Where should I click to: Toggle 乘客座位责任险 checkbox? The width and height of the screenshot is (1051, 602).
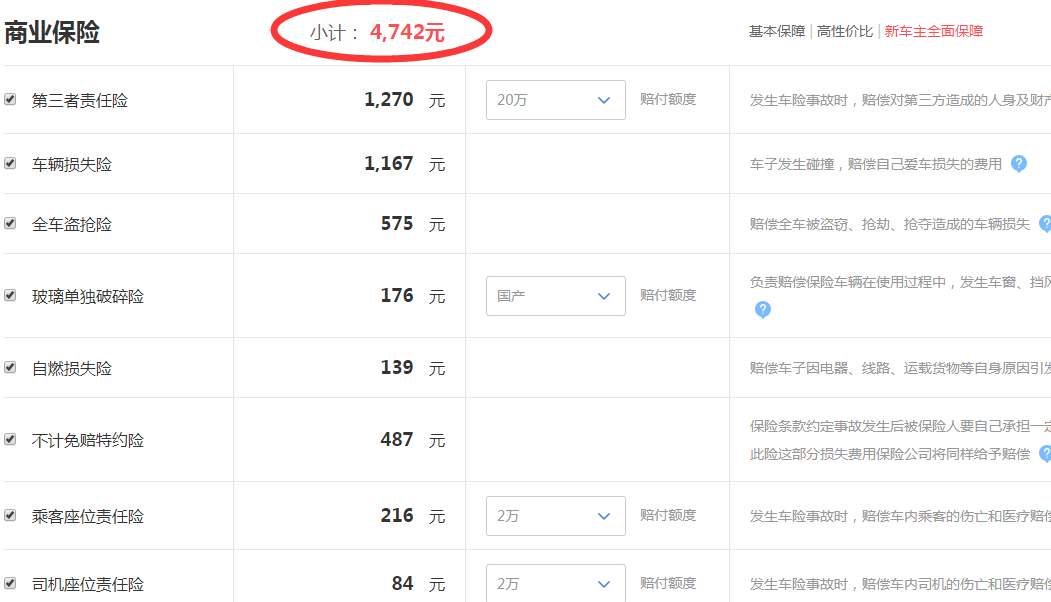[x=10, y=515]
